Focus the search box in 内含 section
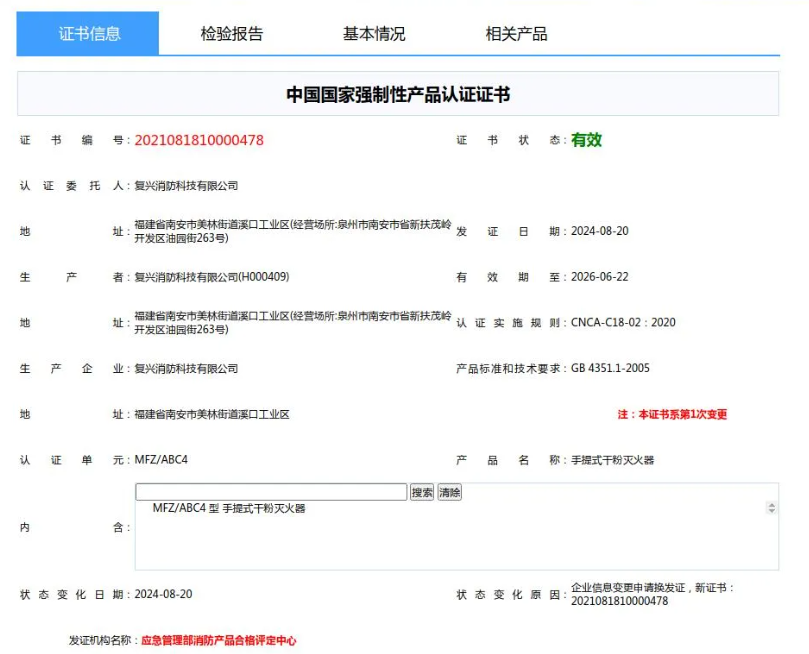Viewport: 809px width, 654px height. 271,493
